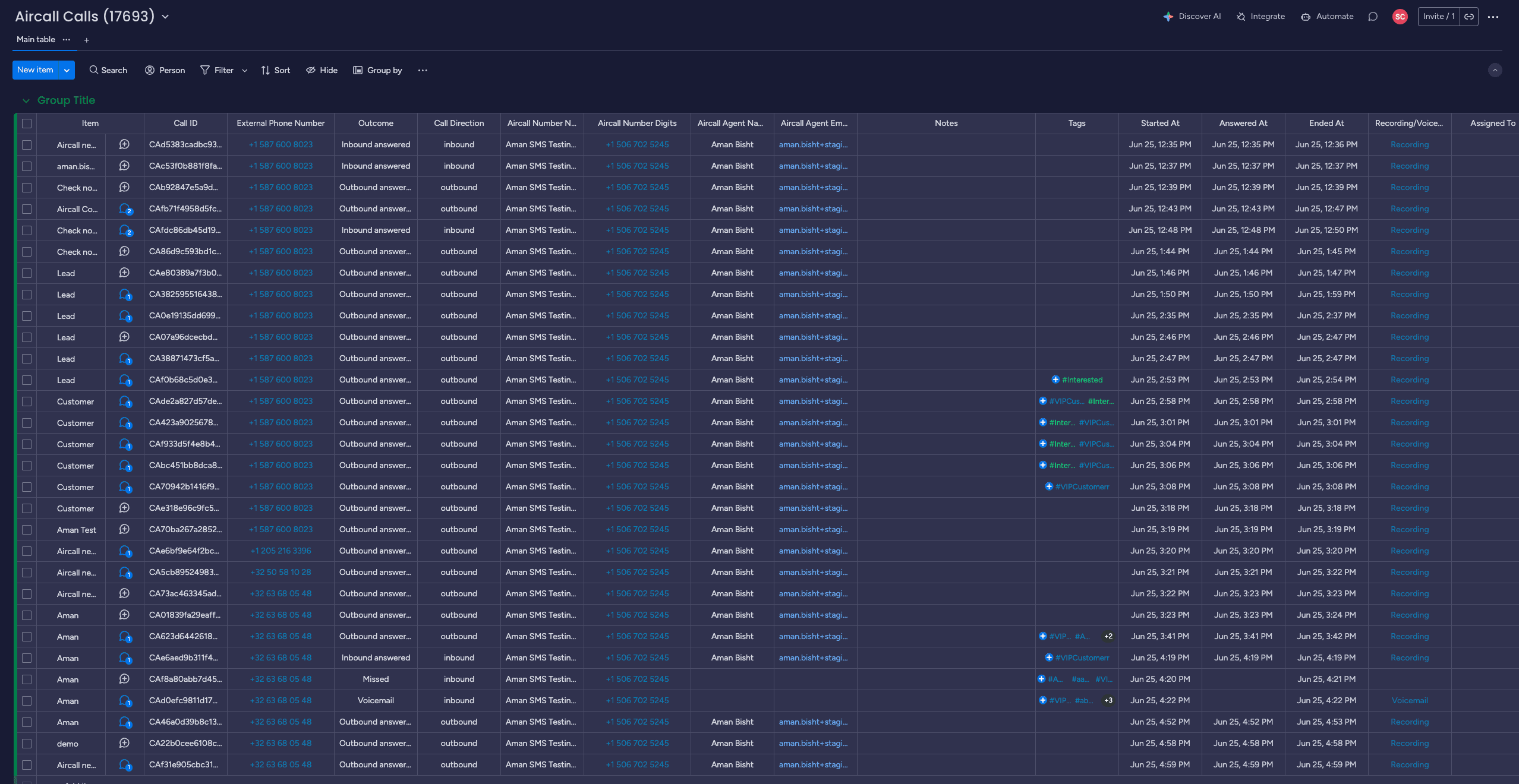Image resolution: width=1519 pixels, height=784 pixels.
Task: Click the Integrate icon in the header
Action: (x=1243, y=16)
